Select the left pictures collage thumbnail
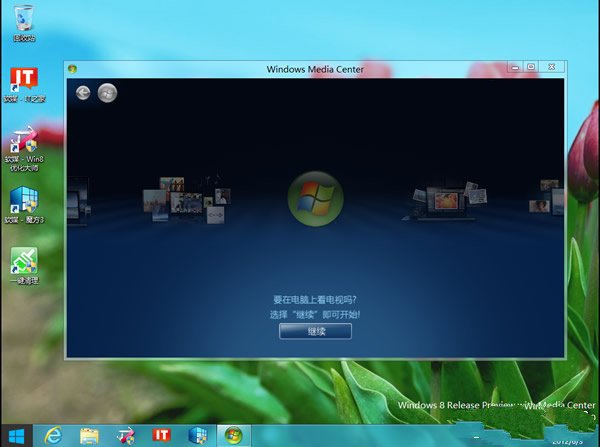This screenshot has width=600, height=447. point(186,200)
